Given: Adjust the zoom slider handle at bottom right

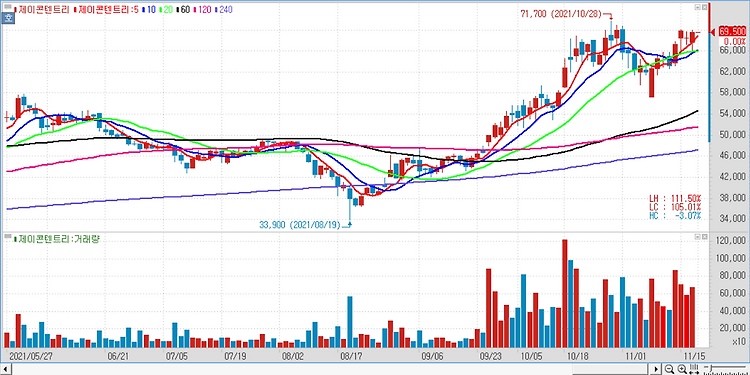Looking at the screenshot, I should 711,368.
